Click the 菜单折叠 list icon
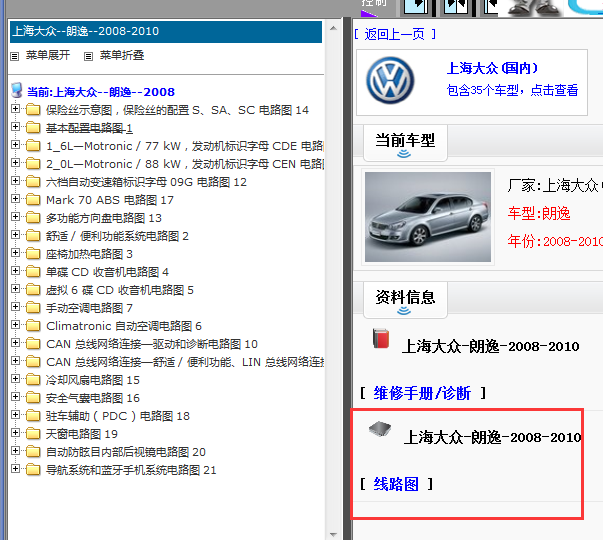Image resolution: width=603 pixels, height=540 pixels. click(x=88, y=57)
